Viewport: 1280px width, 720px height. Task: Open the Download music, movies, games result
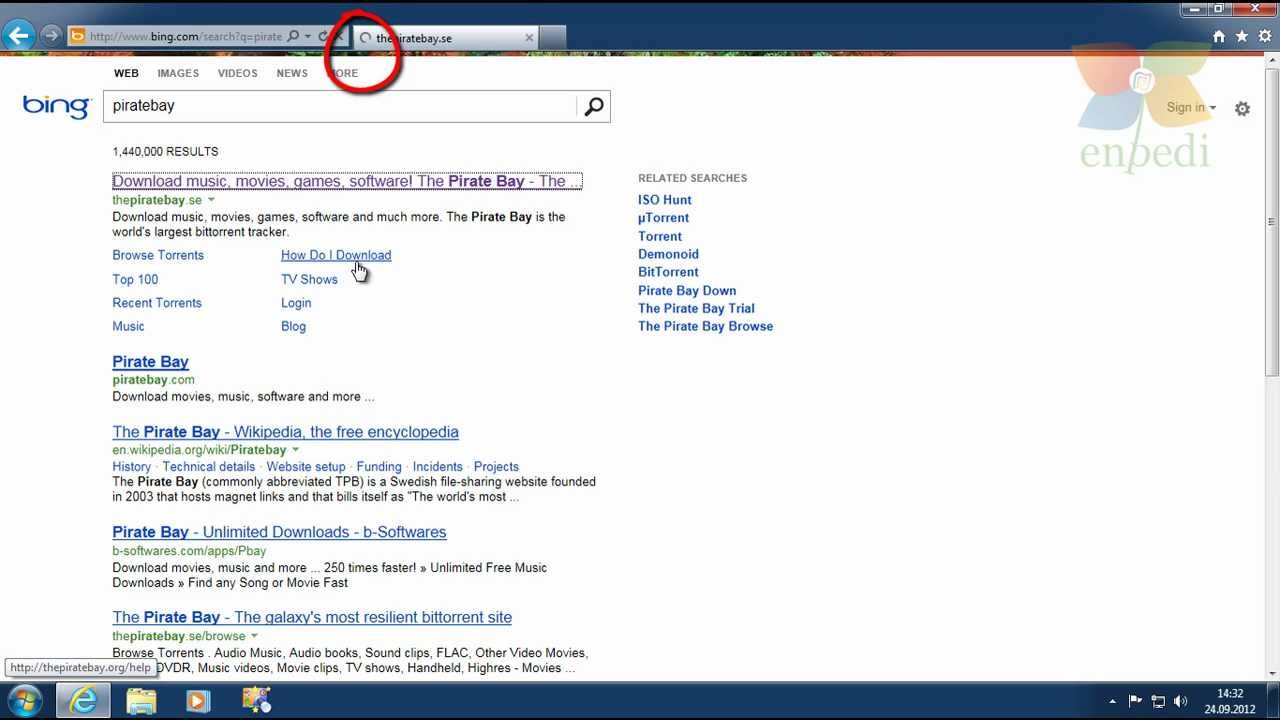tap(347, 181)
